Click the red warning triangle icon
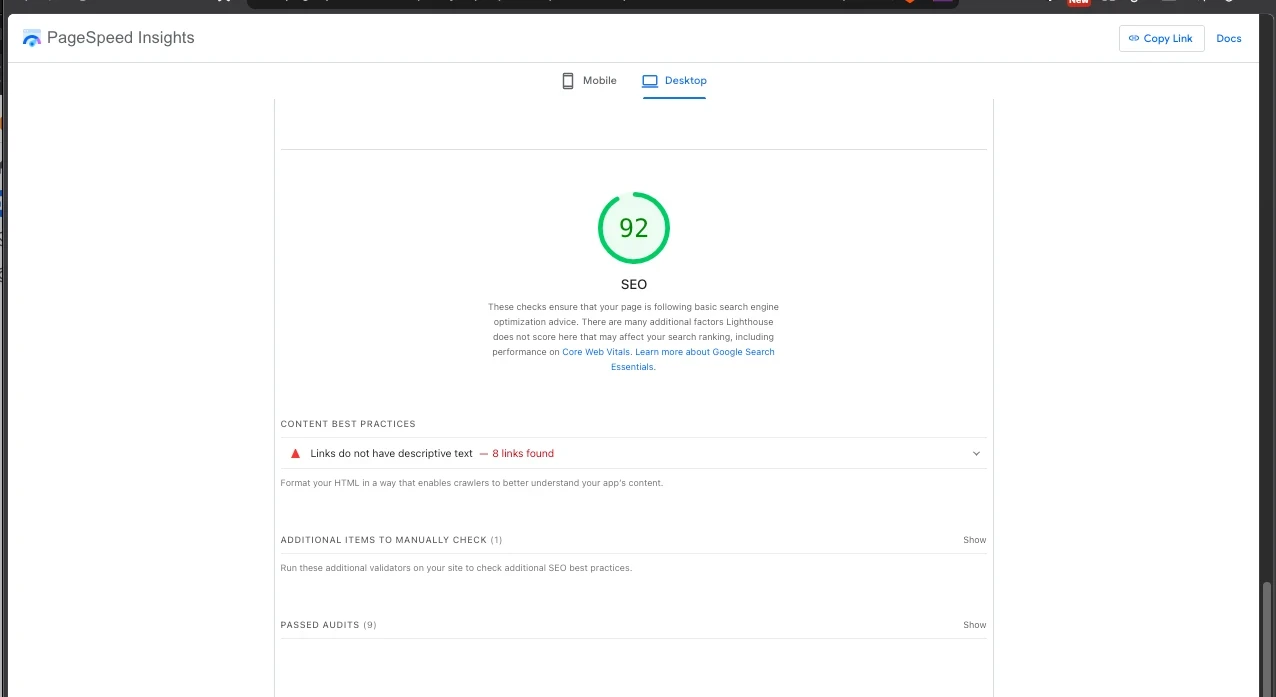 295,453
